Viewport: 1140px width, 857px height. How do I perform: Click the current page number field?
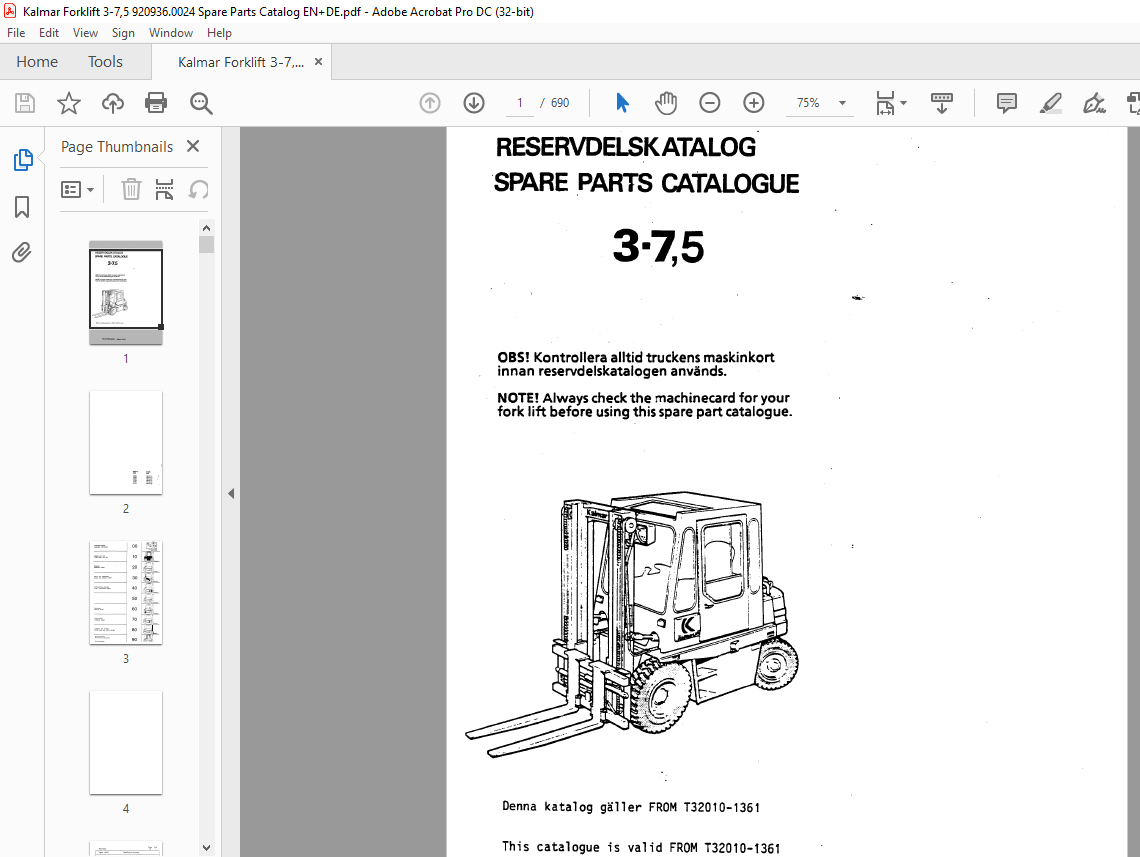tap(520, 103)
